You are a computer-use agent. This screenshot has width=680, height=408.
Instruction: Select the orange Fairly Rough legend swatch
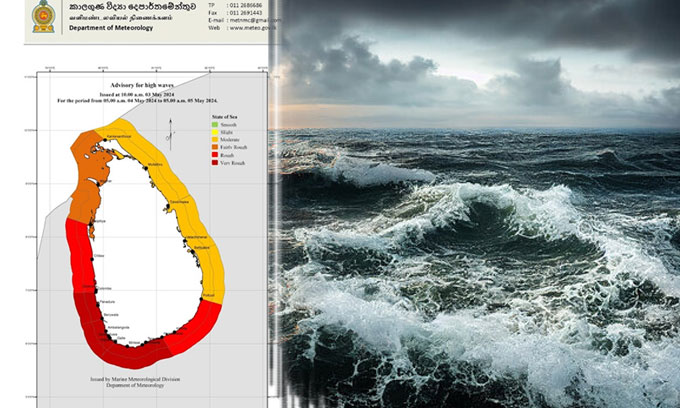[x=215, y=147]
